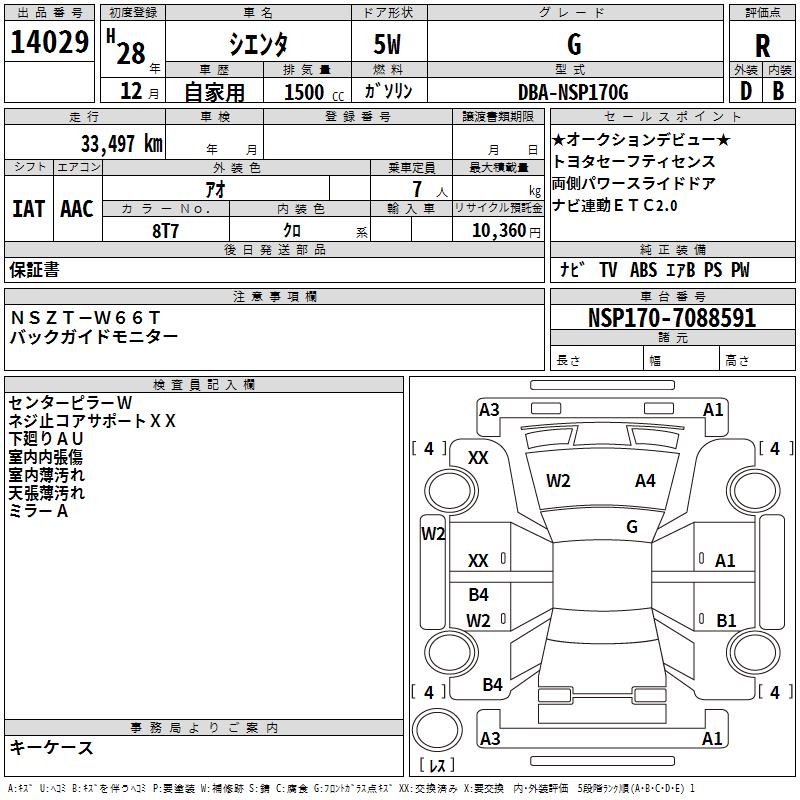Click バックガイドモニター note

point(94,336)
